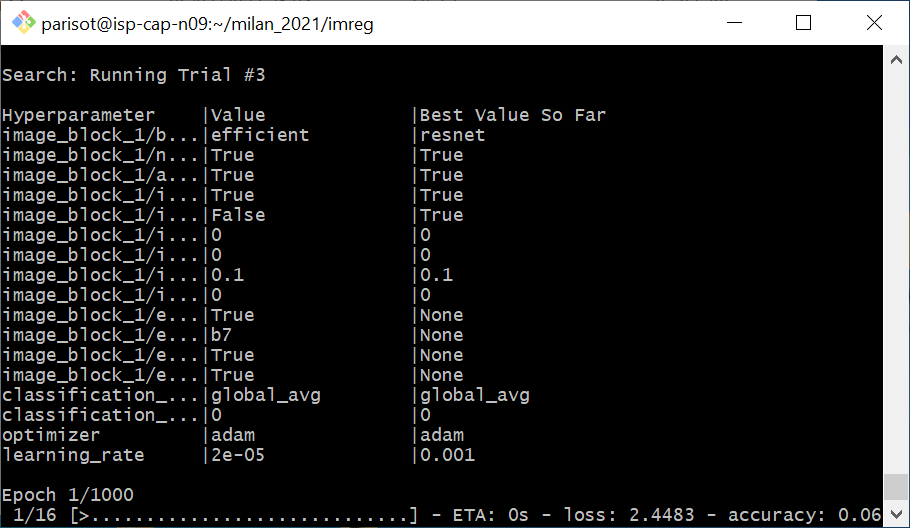
Task: Click 'global_avg' in Value column
Action: 266,396
